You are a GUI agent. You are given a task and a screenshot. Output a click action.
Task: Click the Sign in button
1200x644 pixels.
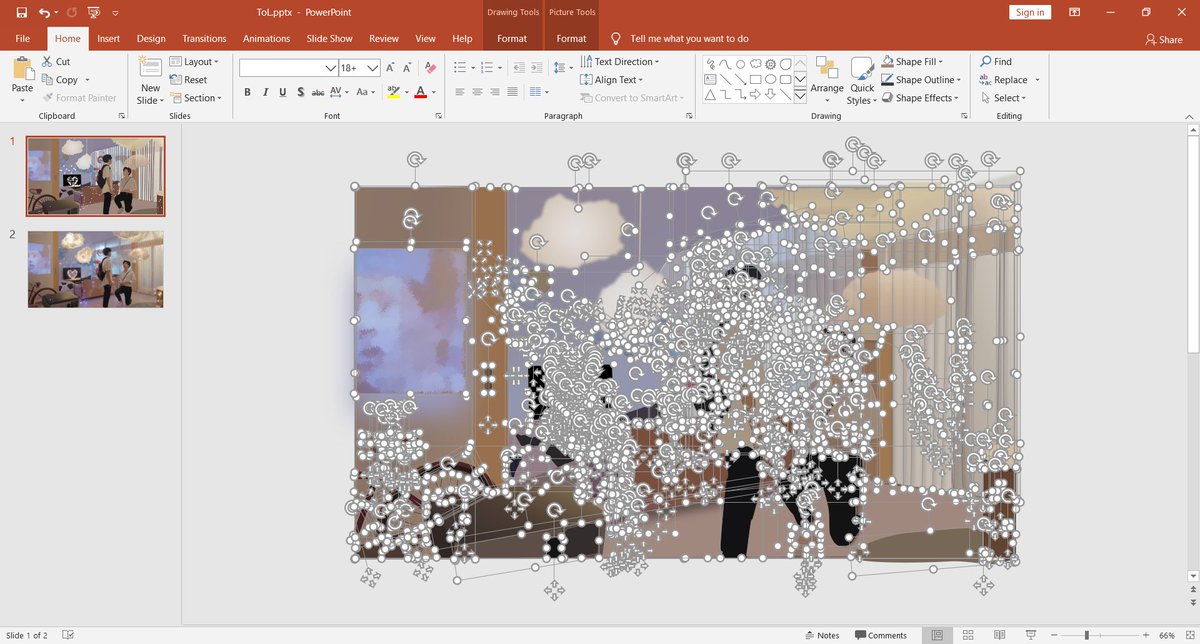click(1029, 13)
